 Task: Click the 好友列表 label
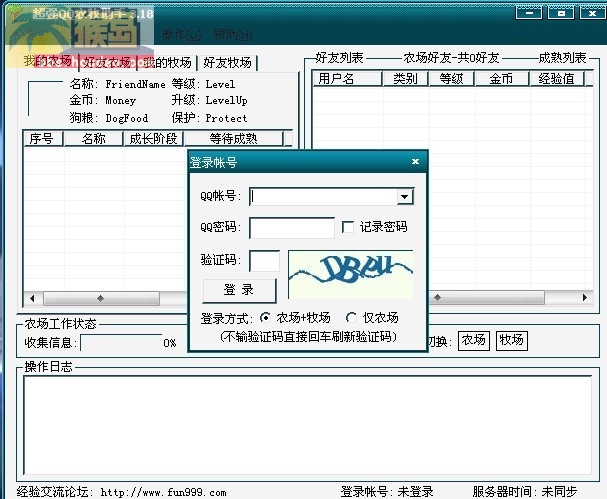(x=339, y=58)
